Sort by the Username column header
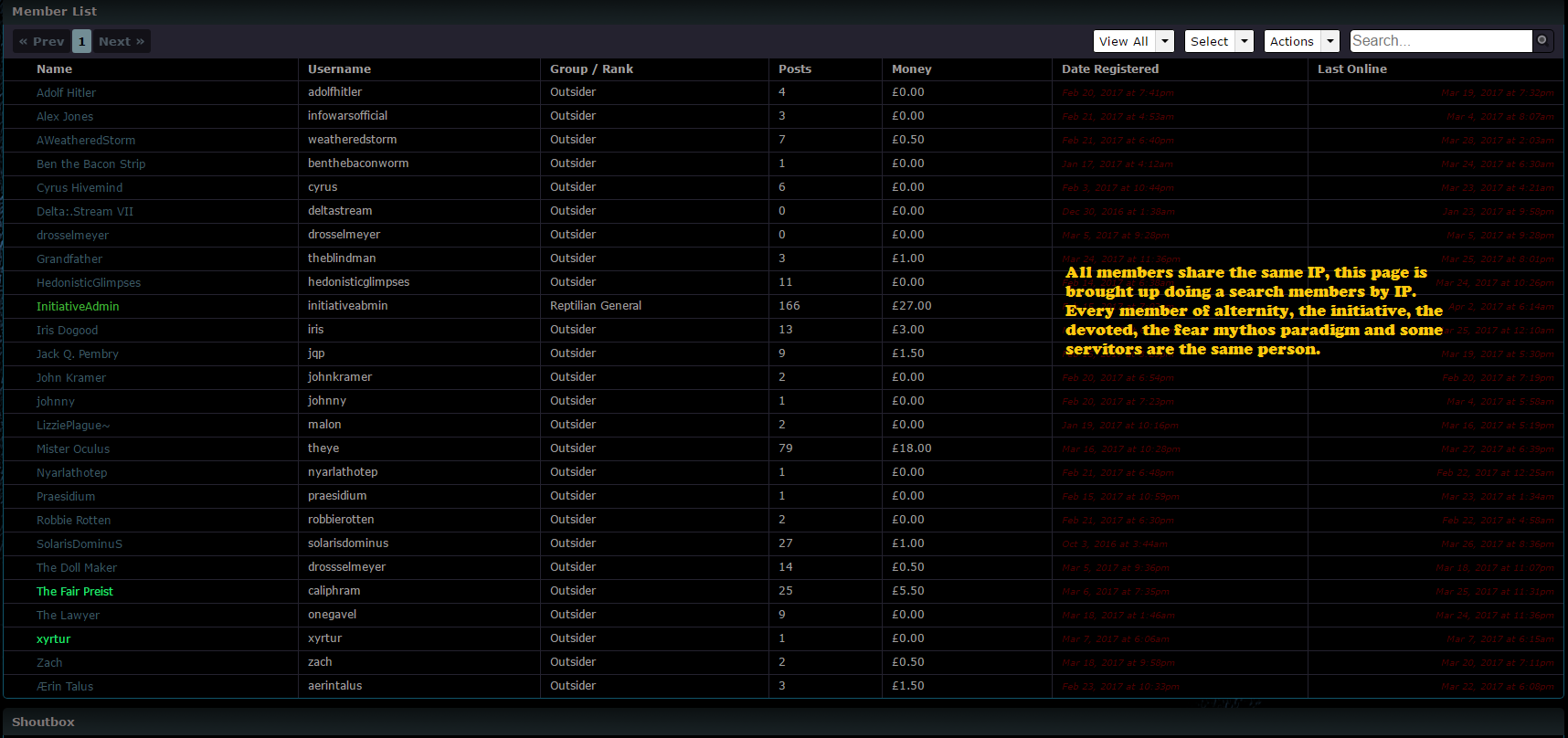The width and height of the screenshot is (1568, 738). tap(339, 69)
